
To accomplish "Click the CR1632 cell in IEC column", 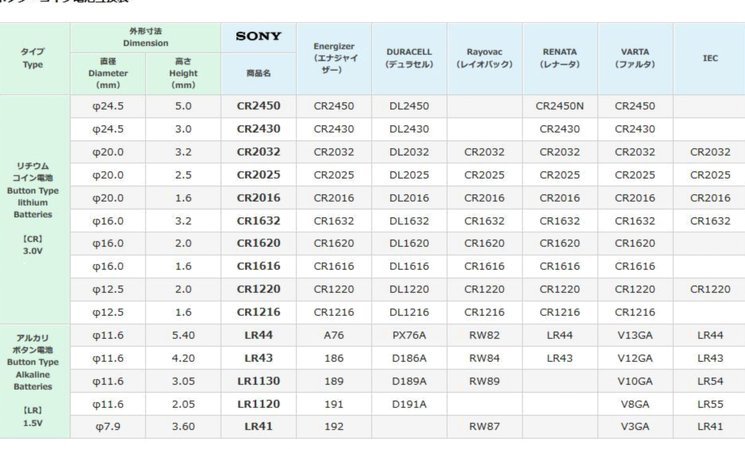I will point(710,221).
